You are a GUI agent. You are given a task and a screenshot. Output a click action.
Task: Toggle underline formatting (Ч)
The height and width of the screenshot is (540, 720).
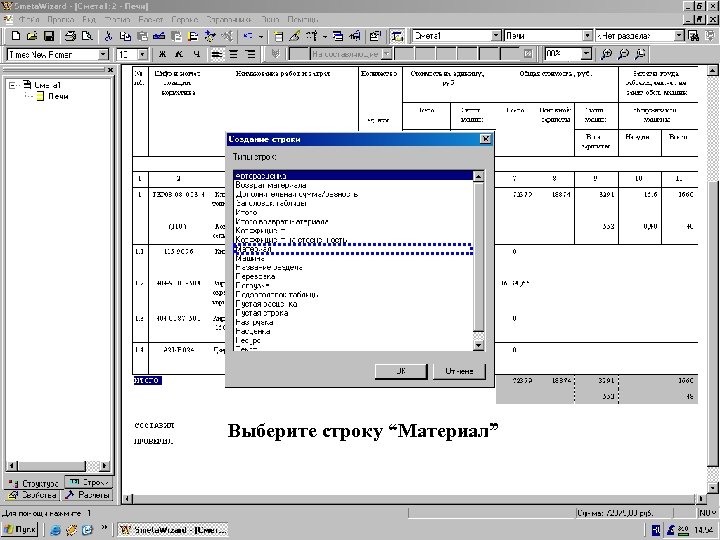tap(196, 55)
